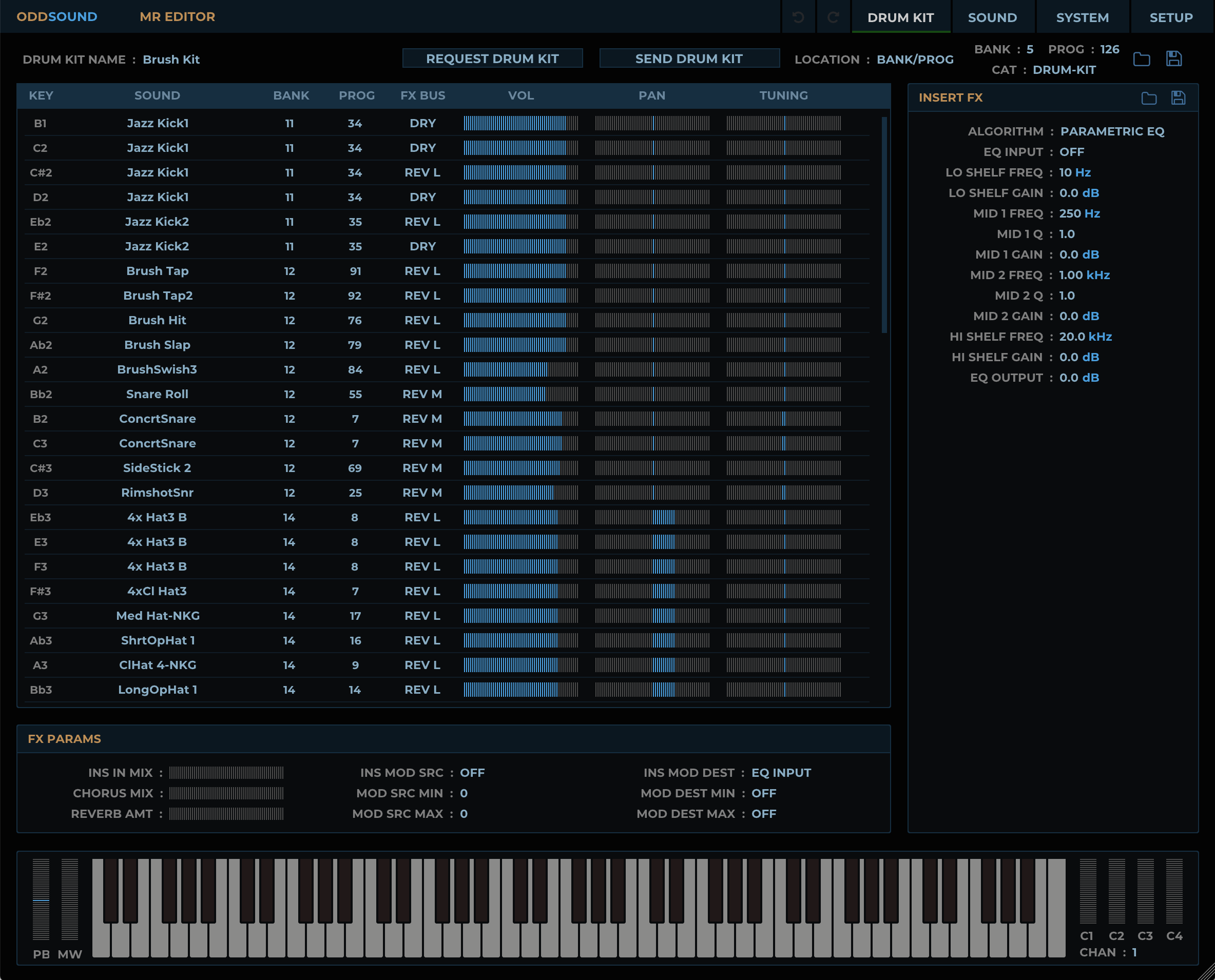Viewport: 1215px width, 980px height.
Task: Click the MR EDITOR title
Action: pos(178,16)
